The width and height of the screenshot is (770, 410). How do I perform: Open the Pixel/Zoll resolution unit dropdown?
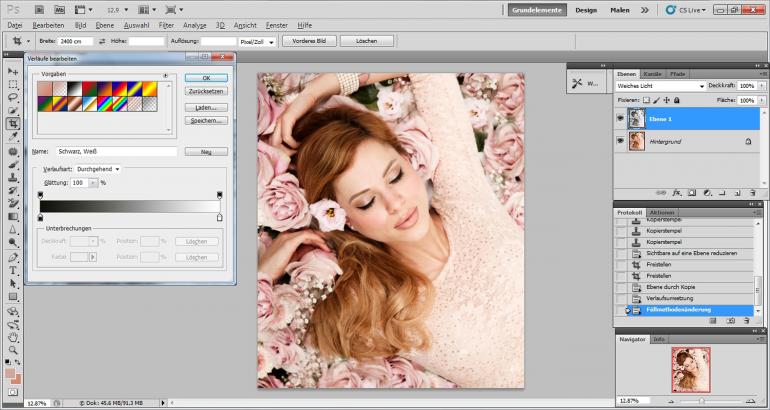(257, 42)
